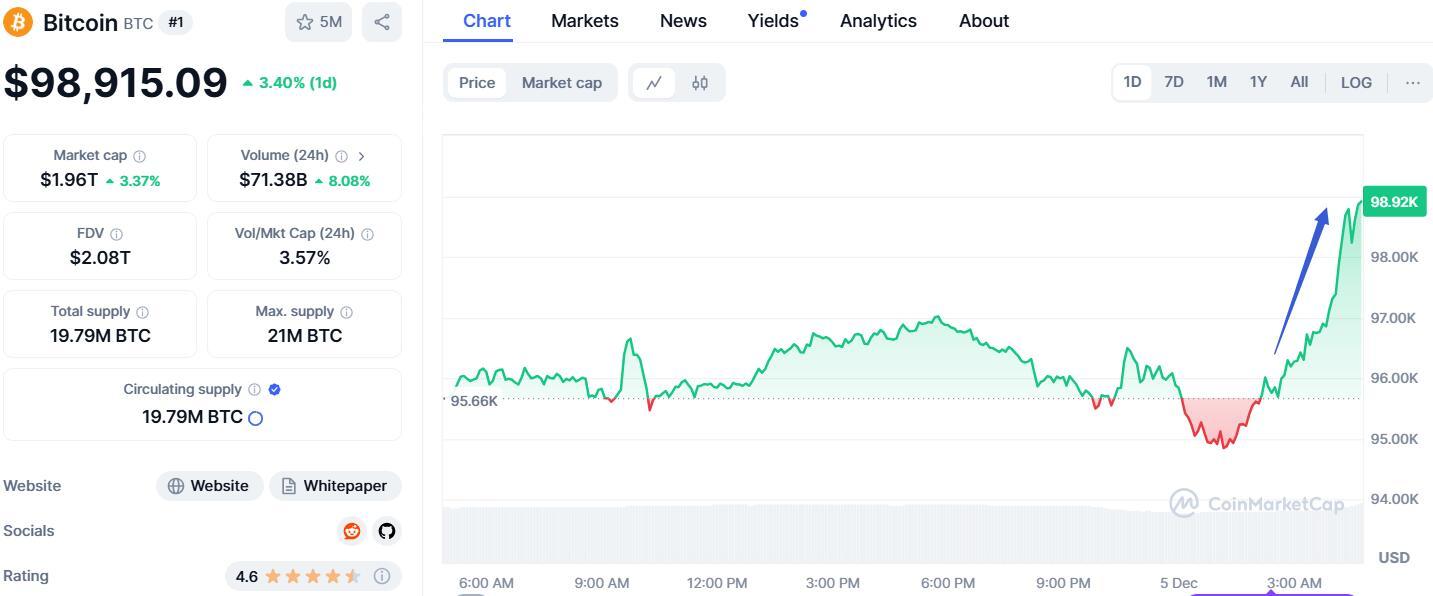Open the chart more options menu
The height and width of the screenshot is (596, 1433).
[1412, 83]
